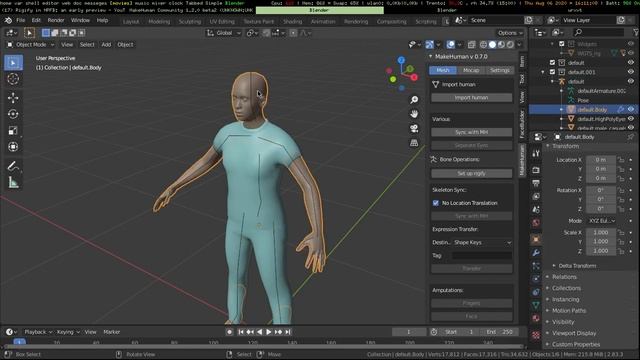Select the Select Box tool
This screenshot has width=640, height=360.
pyautogui.click(x=13, y=63)
